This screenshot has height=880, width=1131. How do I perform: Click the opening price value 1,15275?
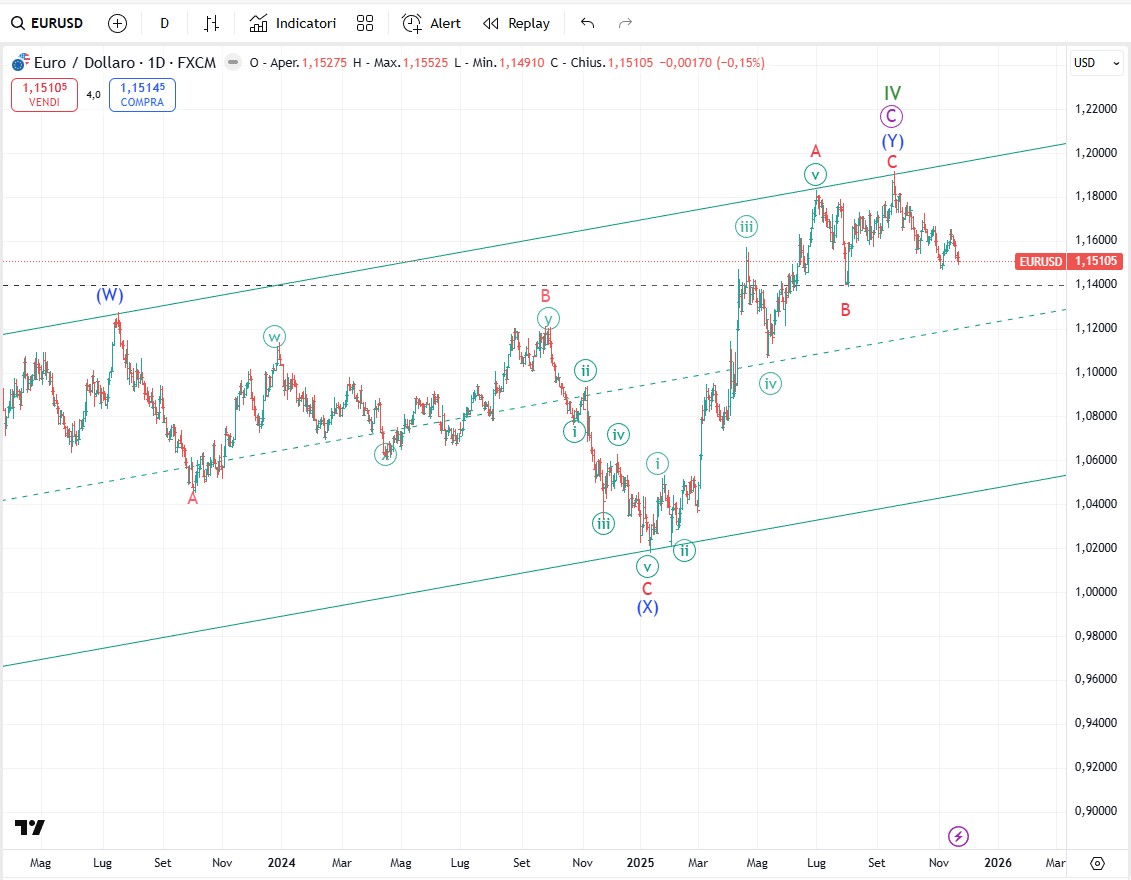click(325, 63)
